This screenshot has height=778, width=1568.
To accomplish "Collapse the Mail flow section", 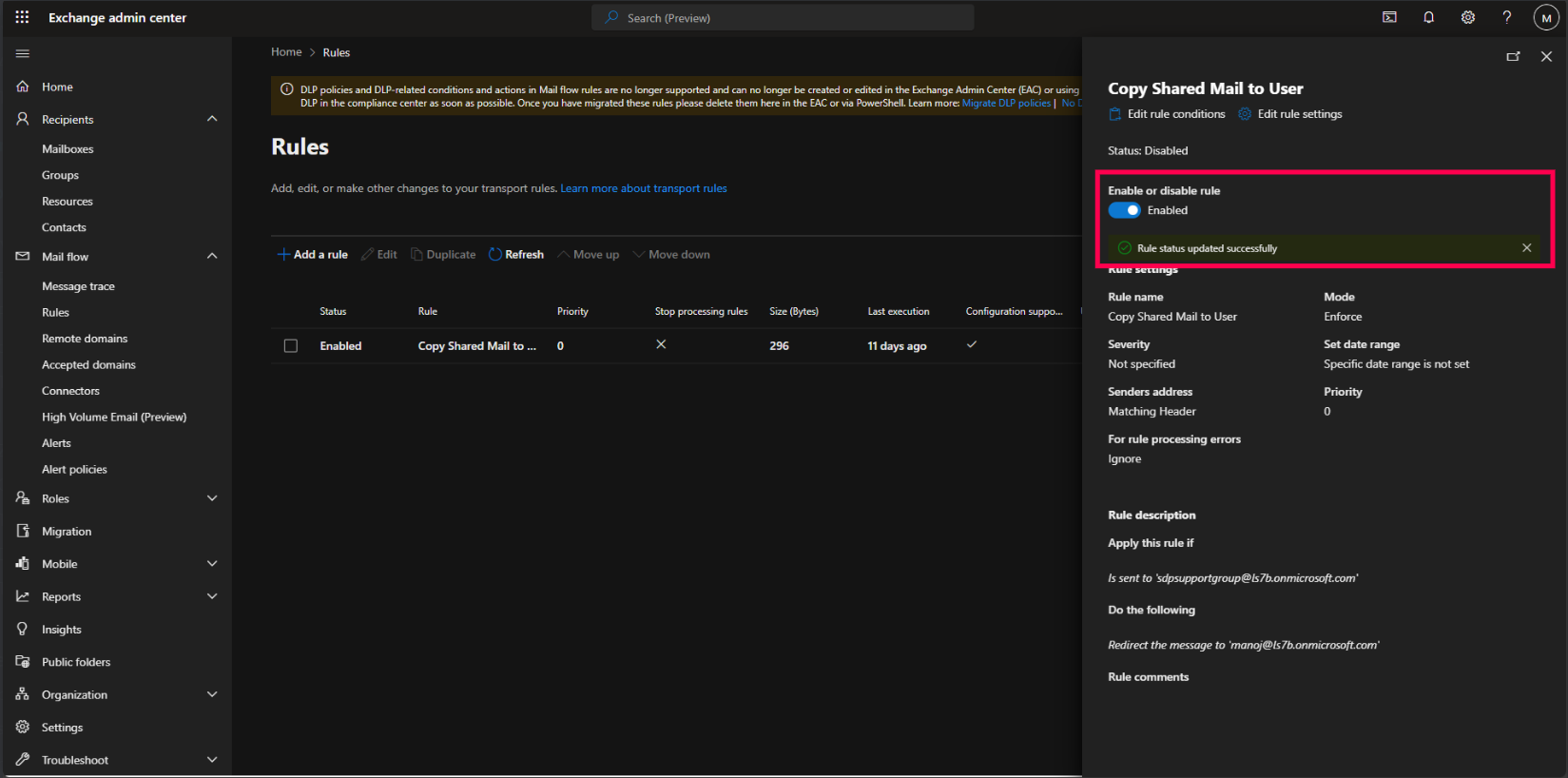I will point(212,256).
